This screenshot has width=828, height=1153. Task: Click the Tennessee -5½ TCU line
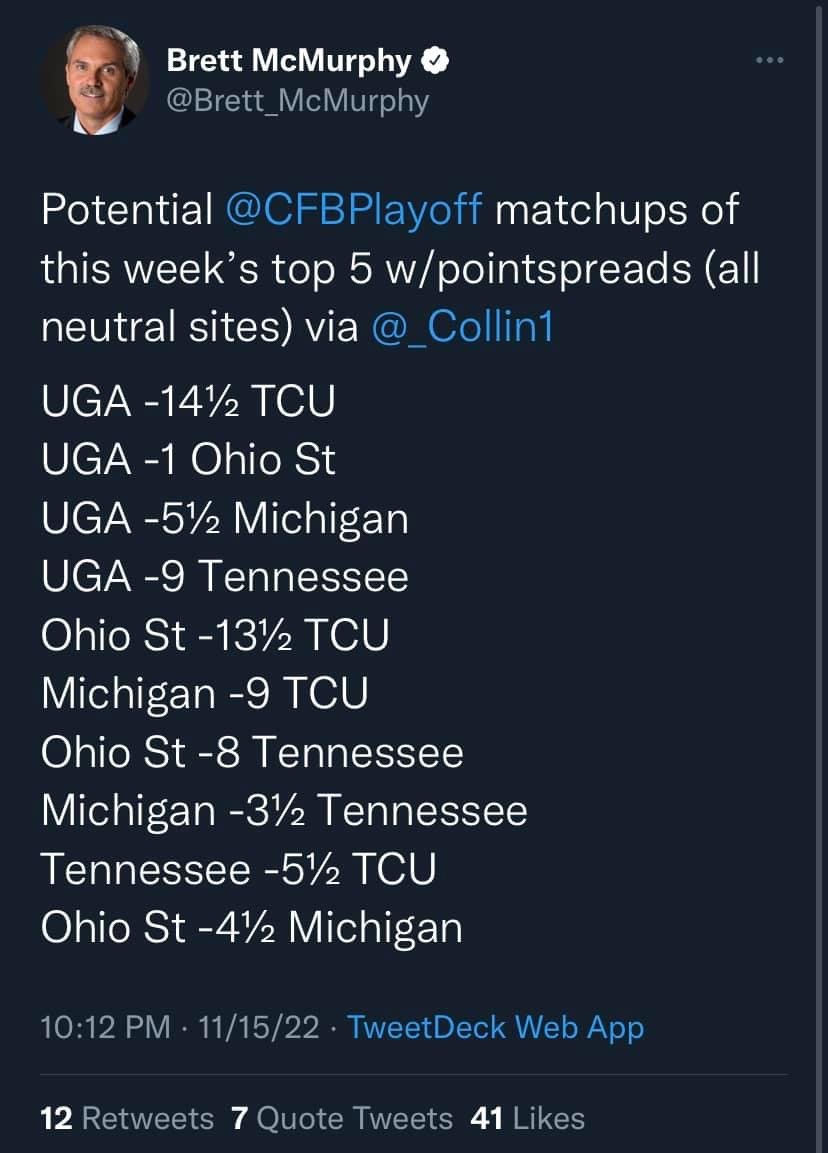coord(238,869)
